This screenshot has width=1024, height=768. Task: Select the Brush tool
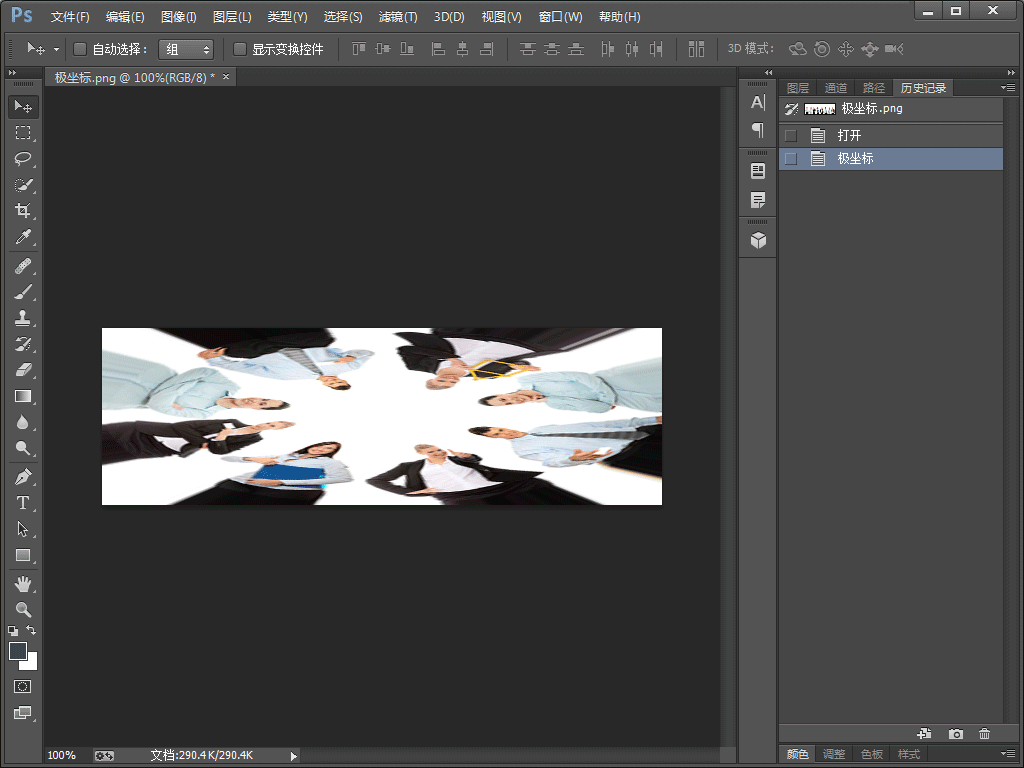(x=23, y=292)
